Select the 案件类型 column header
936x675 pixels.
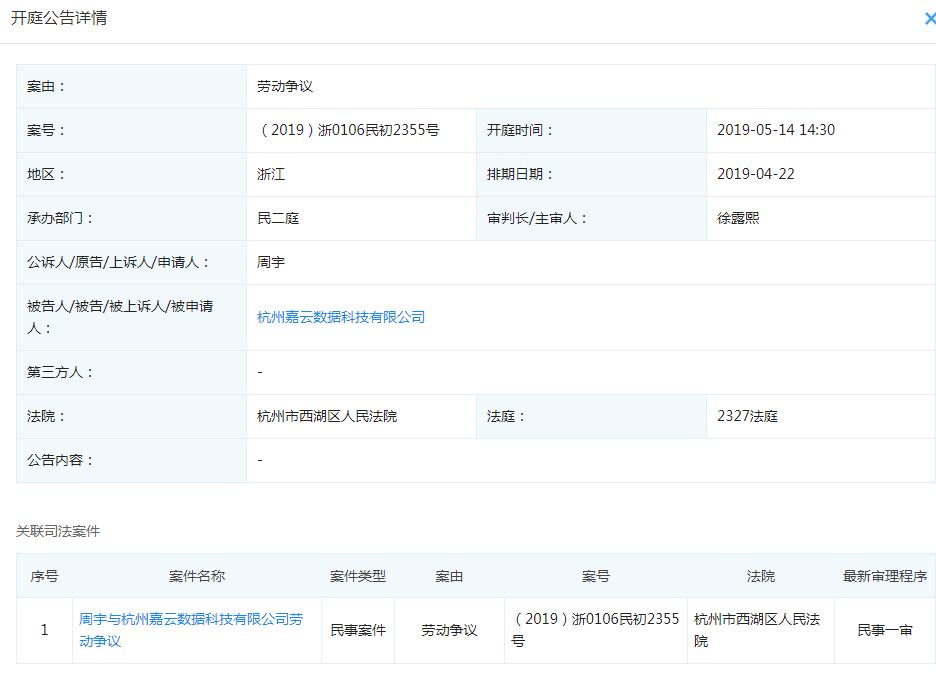(x=359, y=576)
